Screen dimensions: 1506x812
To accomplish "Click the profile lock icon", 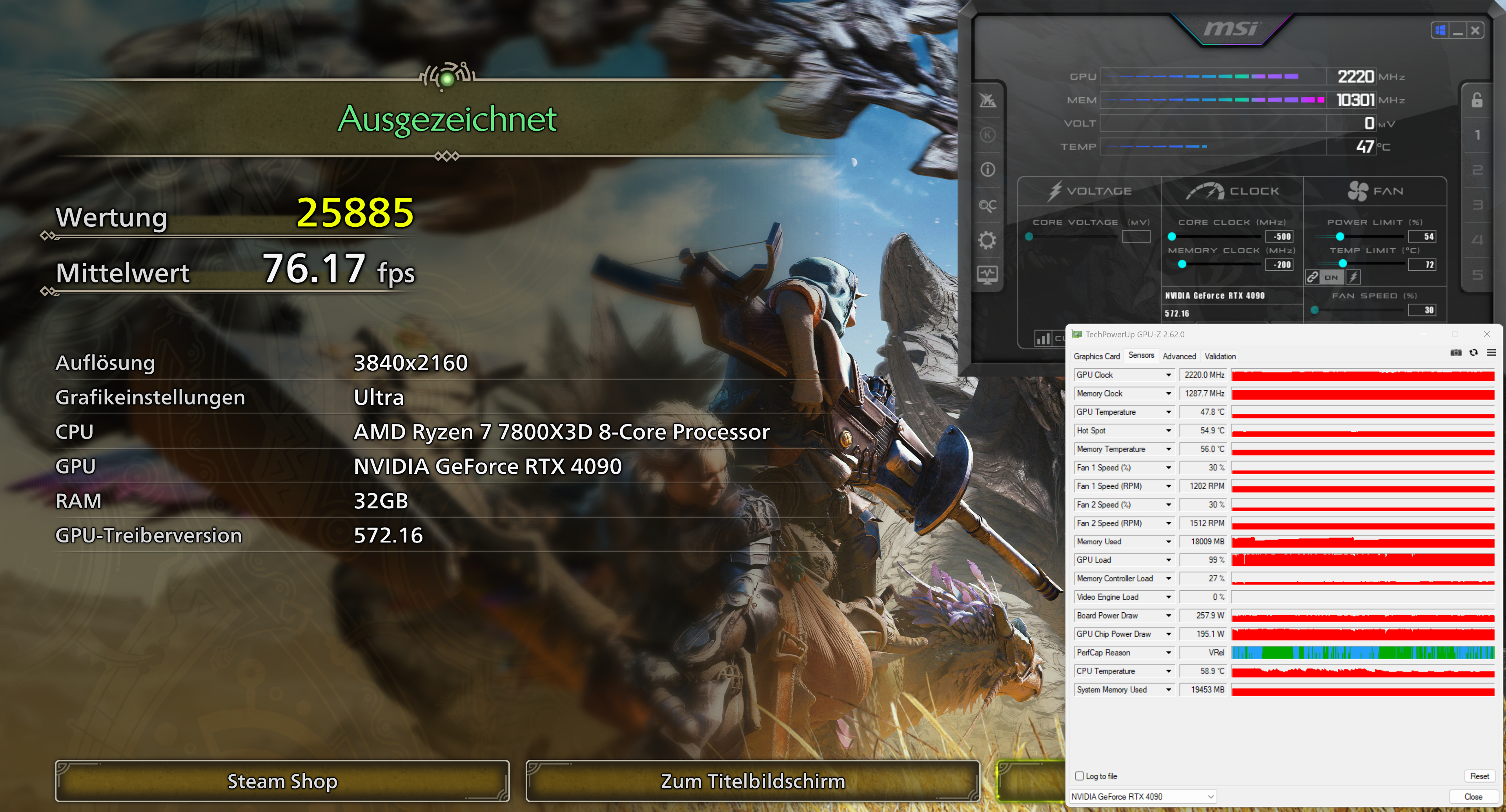I will pos(1477,100).
